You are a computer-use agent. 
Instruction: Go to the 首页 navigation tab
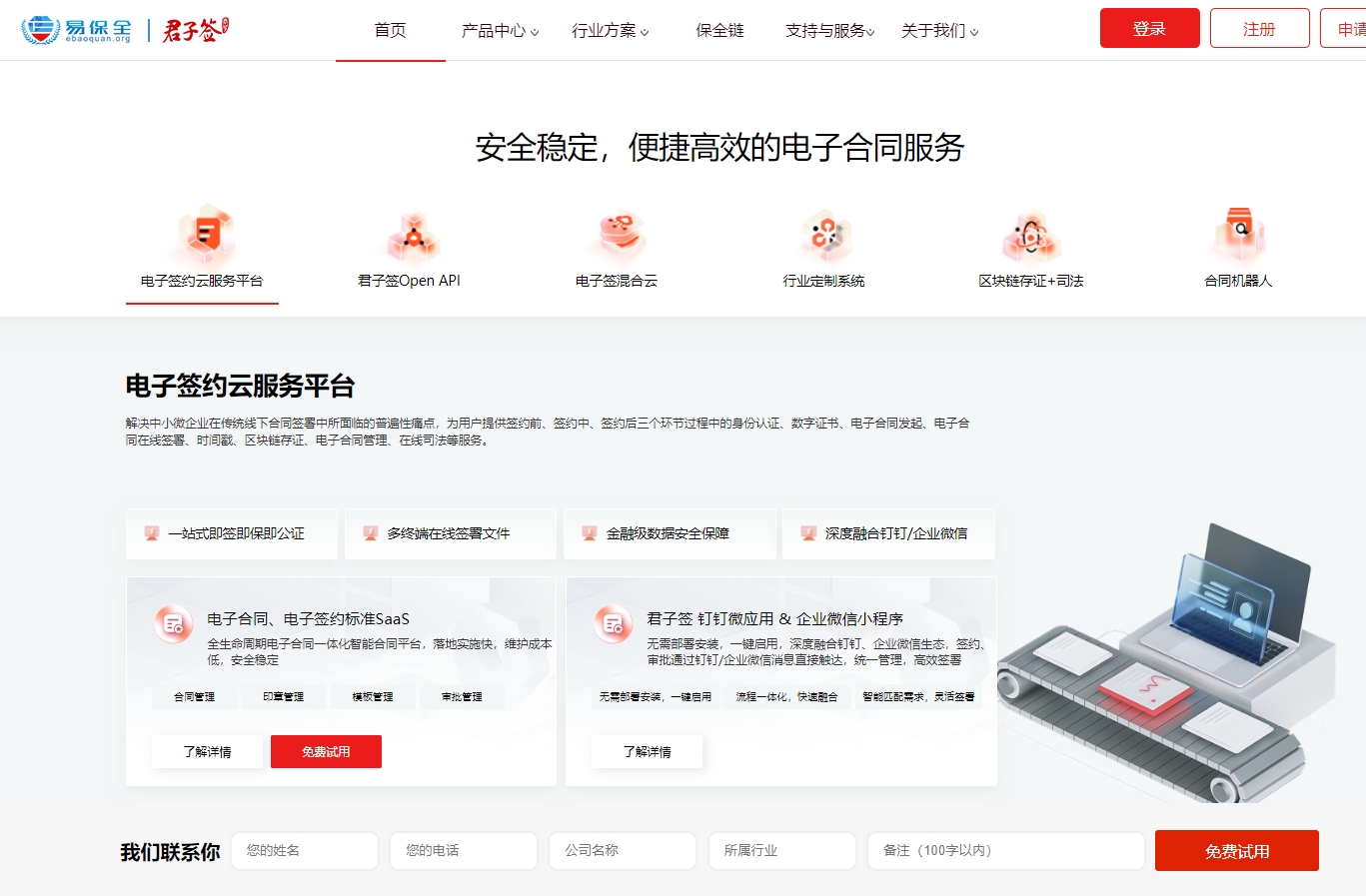(x=390, y=31)
